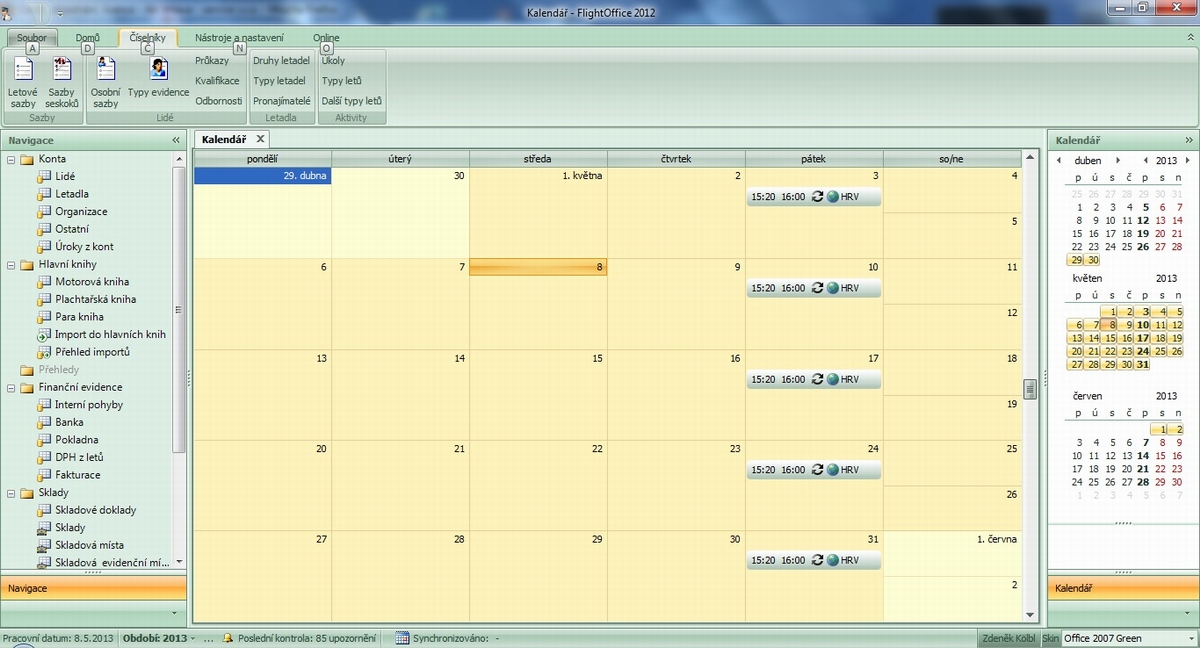Click the Průkazy button in ribbon
This screenshot has height=648, width=1200.
pos(211,61)
